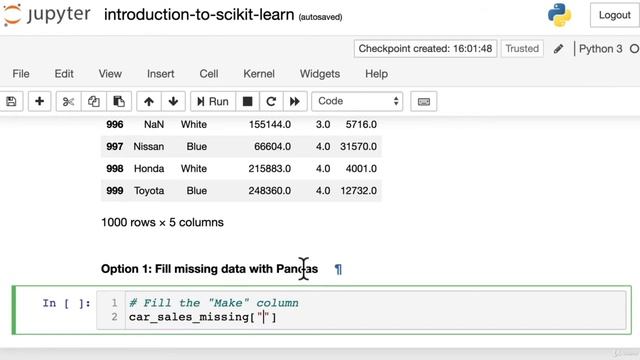Click the 155144.0 odometer value
The width and height of the screenshot is (640, 360).
(270, 124)
